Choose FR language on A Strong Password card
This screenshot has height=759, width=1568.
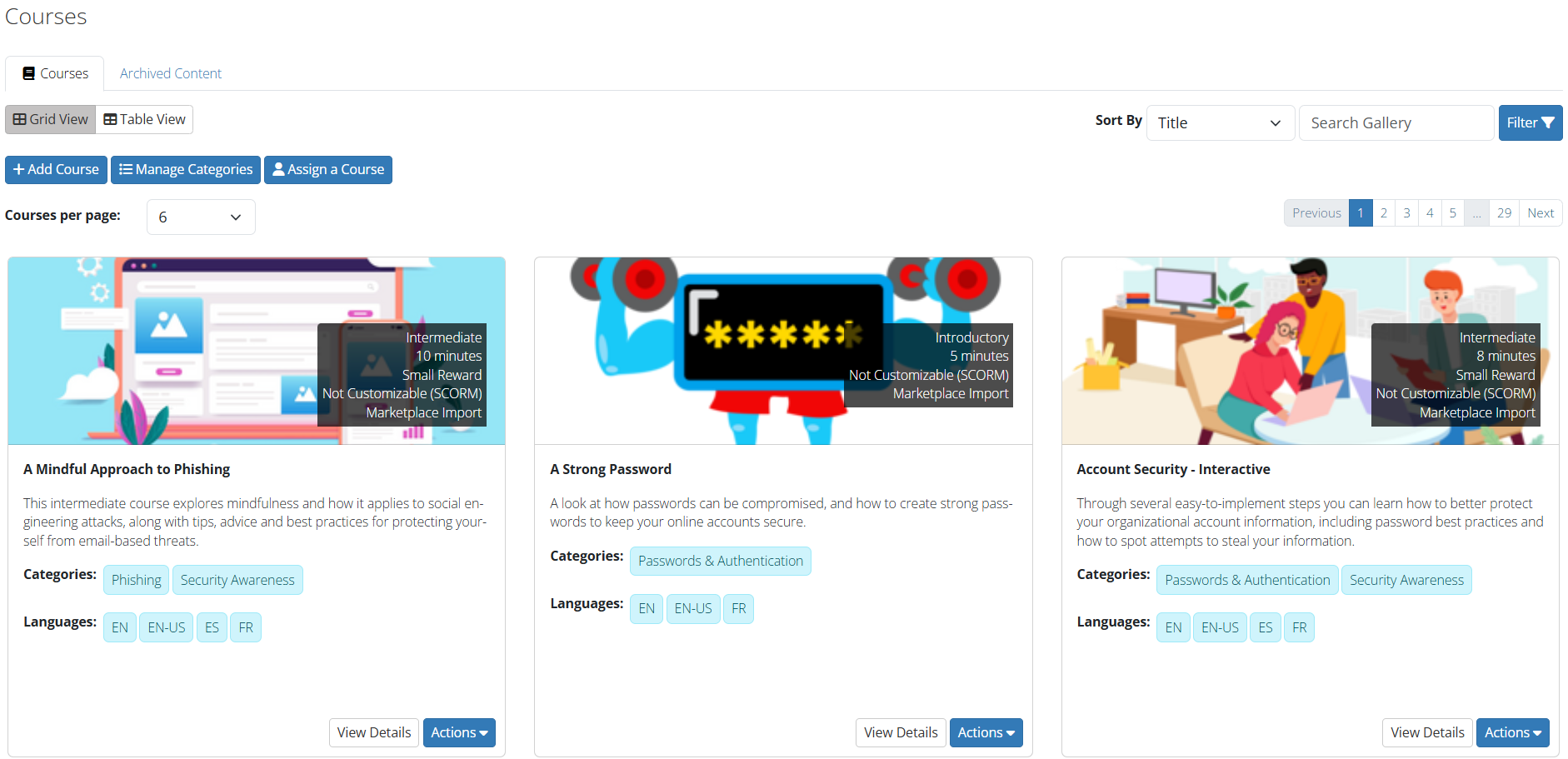pyautogui.click(x=738, y=608)
